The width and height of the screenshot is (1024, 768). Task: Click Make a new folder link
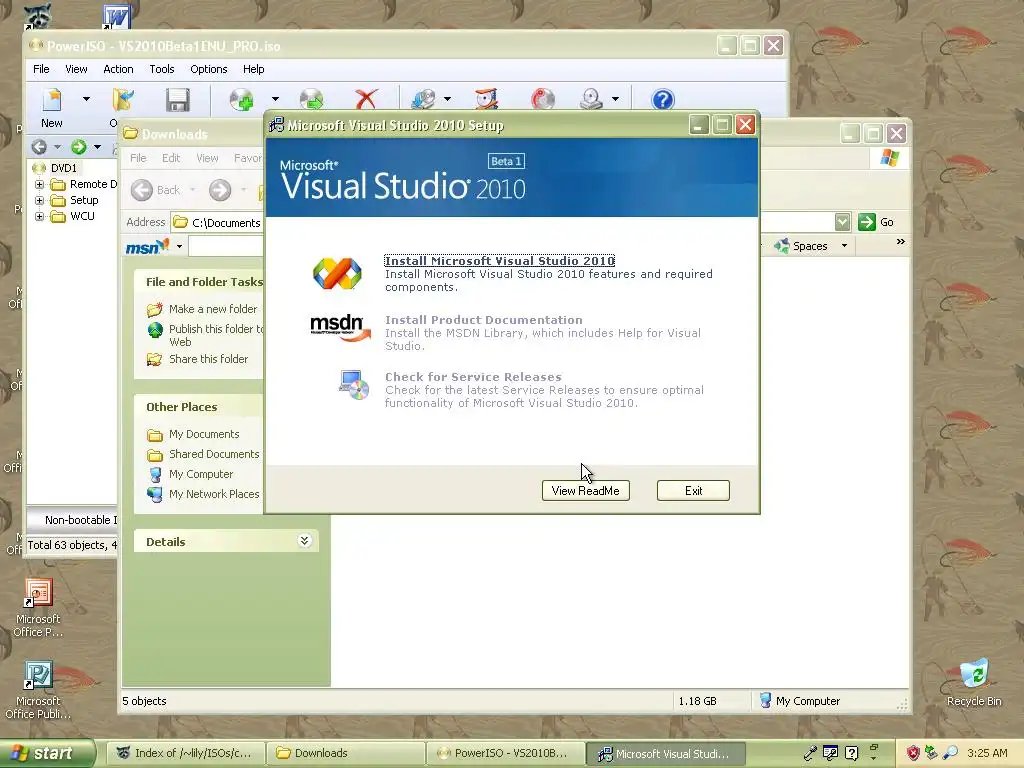click(x=213, y=309)
